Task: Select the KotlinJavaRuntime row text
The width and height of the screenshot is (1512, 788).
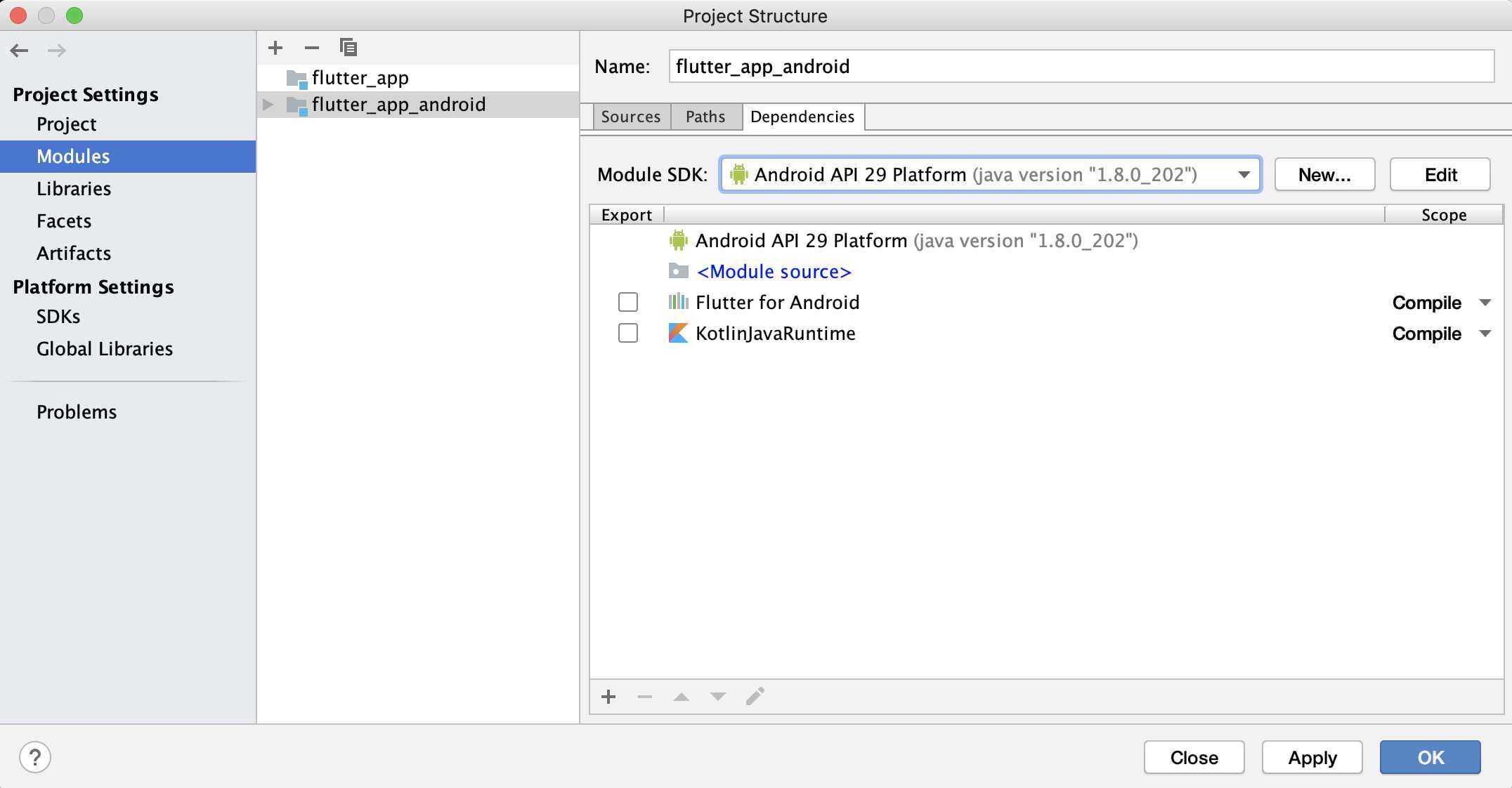Action: coord(776,334)
